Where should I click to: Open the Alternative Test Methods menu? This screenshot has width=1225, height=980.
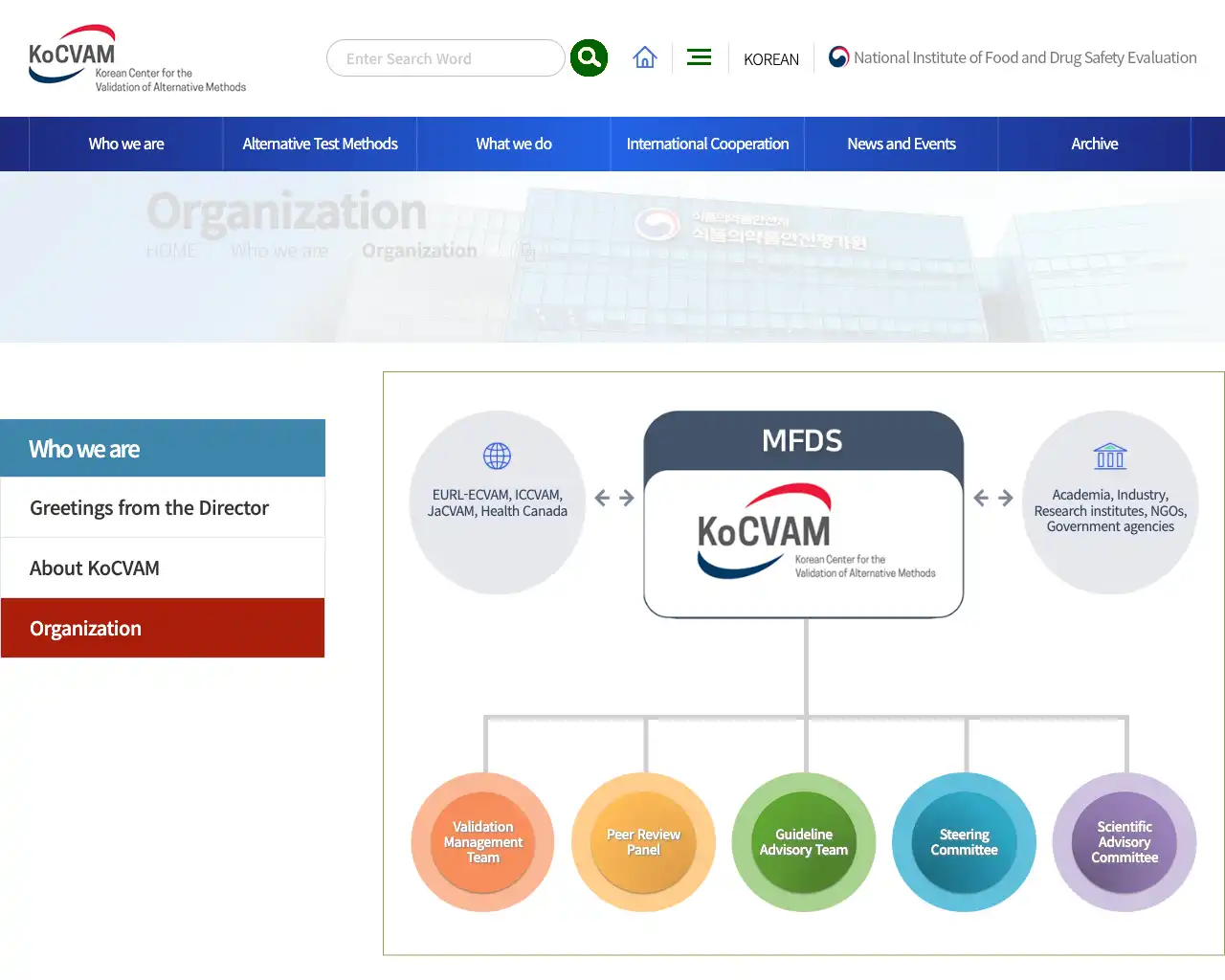point(320,144)
